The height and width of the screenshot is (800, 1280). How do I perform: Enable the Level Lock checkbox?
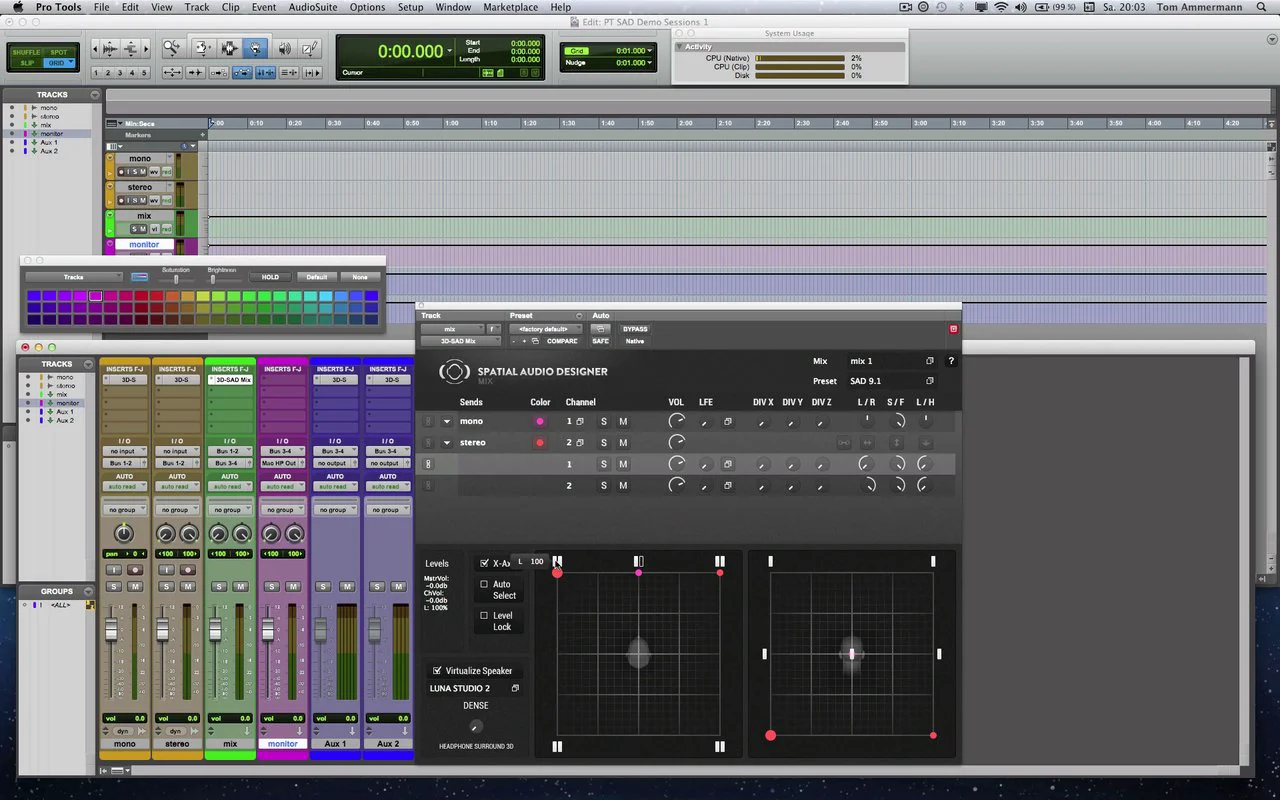tap(485, 616)
